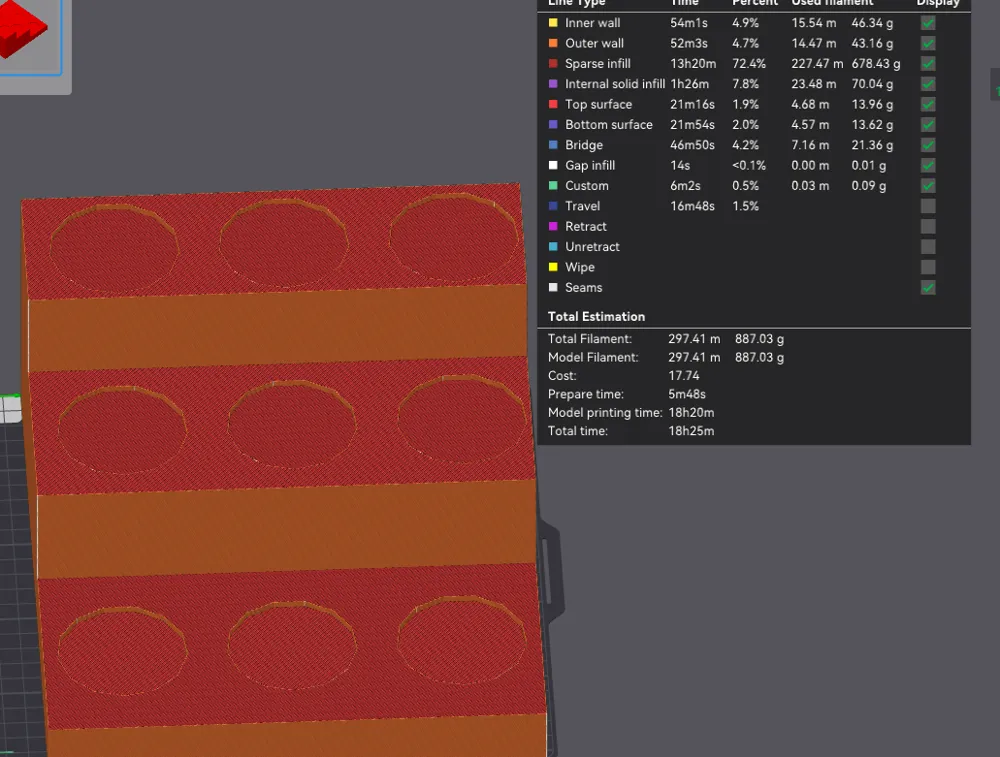Click the 72.4% percent value
1000x757 pixels.
(x=749, y=64)
